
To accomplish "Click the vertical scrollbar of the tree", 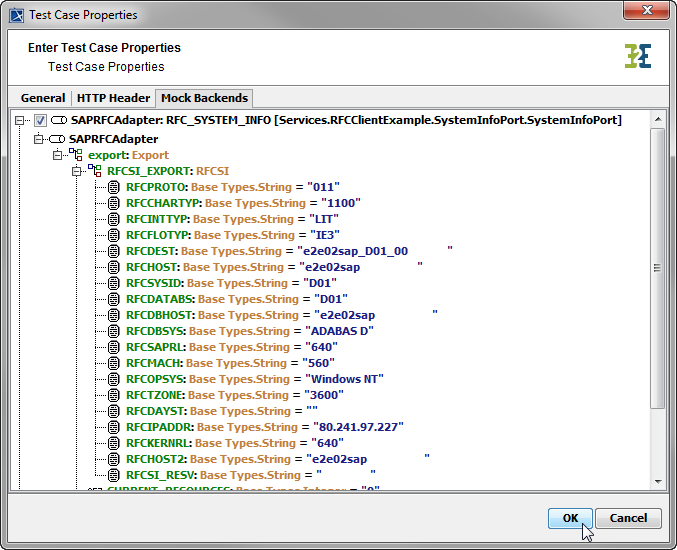I will pos(657,270).
